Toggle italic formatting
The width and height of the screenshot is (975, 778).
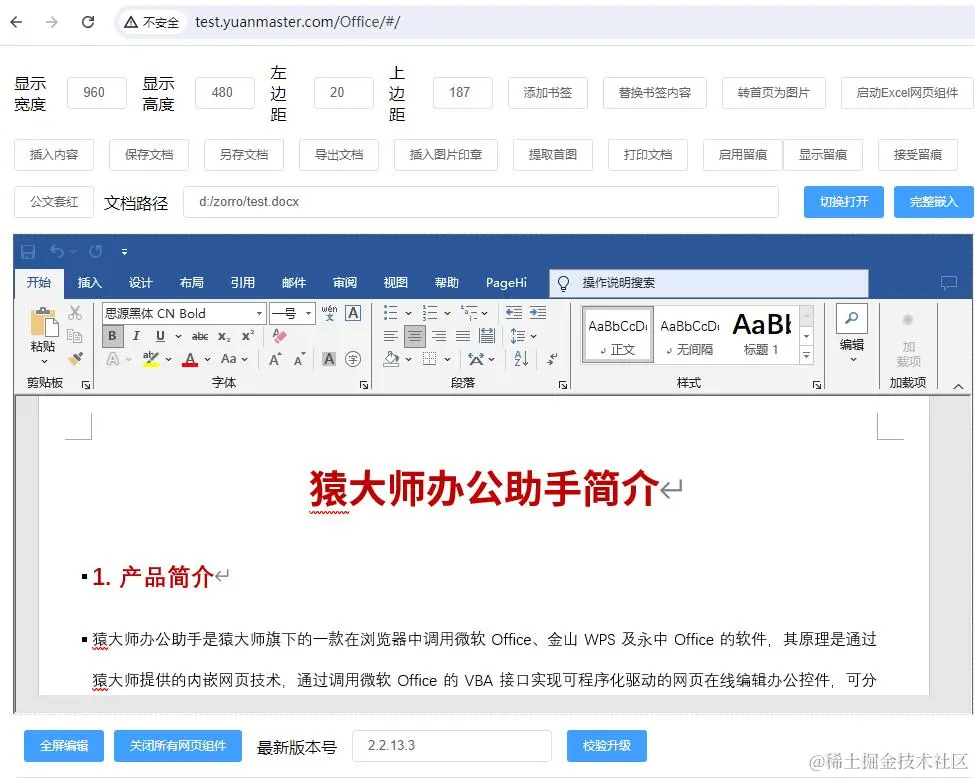[x=136, y=335]
